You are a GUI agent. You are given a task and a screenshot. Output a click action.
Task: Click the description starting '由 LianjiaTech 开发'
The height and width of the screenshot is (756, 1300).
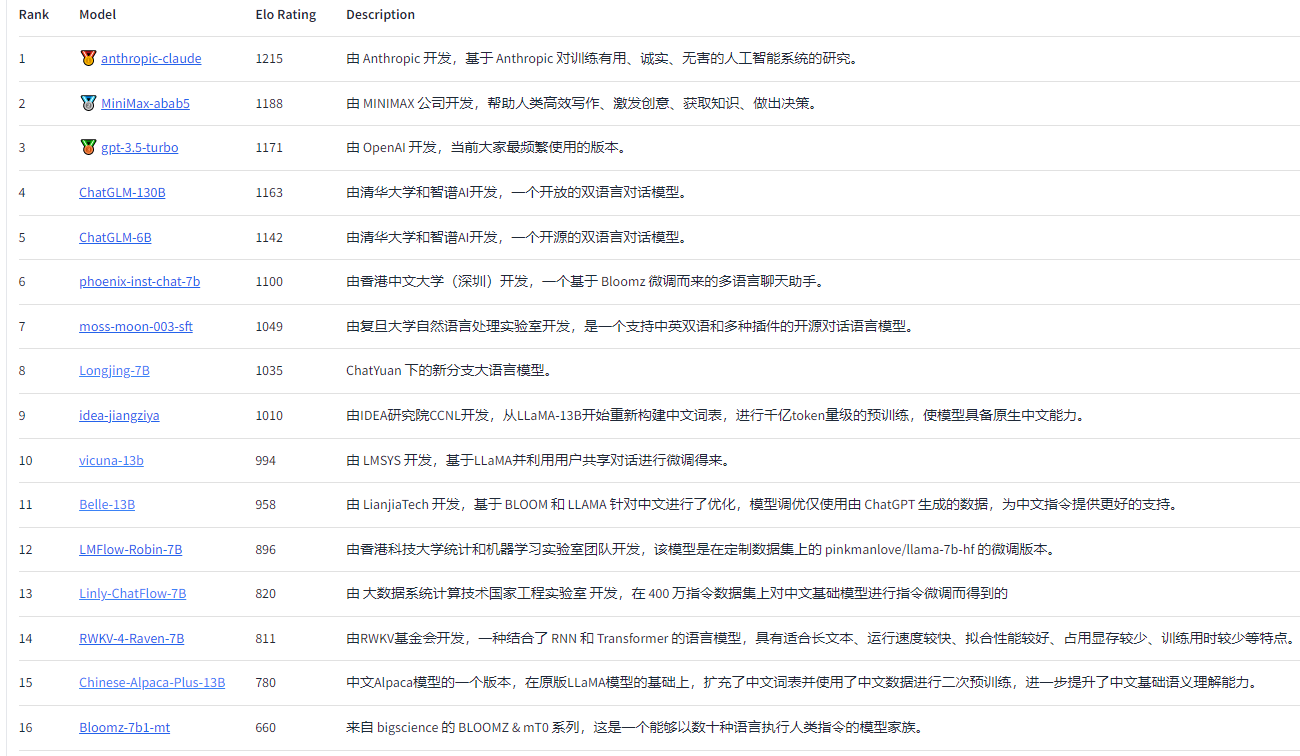point(763,504)
